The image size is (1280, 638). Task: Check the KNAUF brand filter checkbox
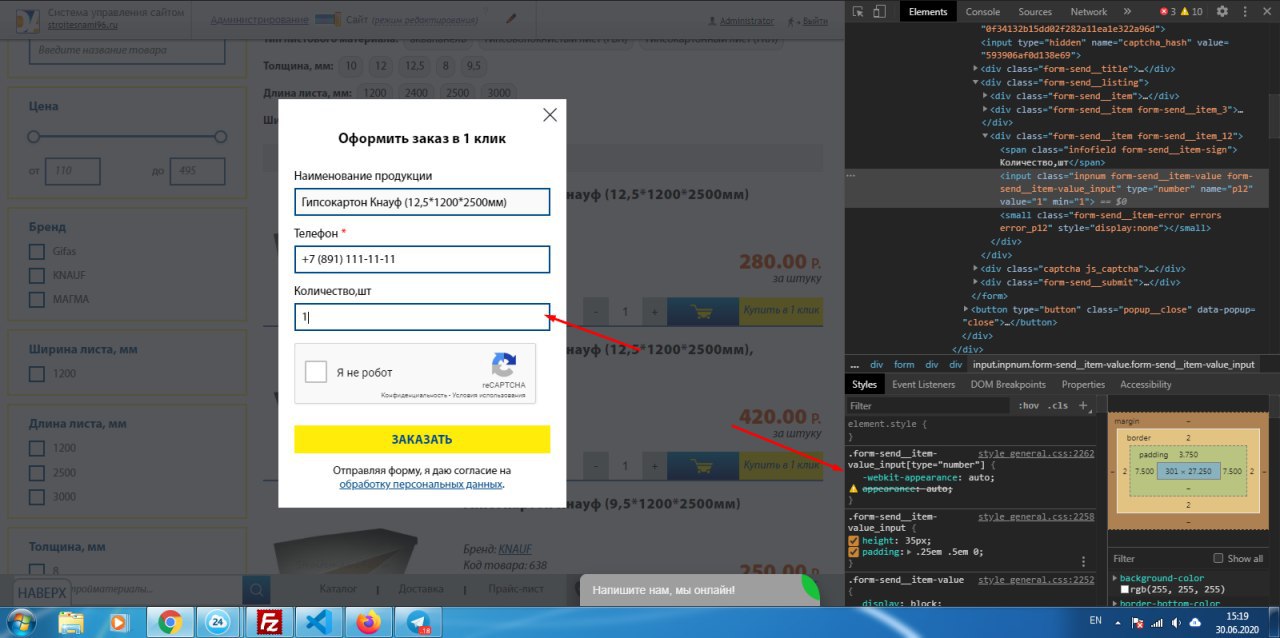coord(37,275)
